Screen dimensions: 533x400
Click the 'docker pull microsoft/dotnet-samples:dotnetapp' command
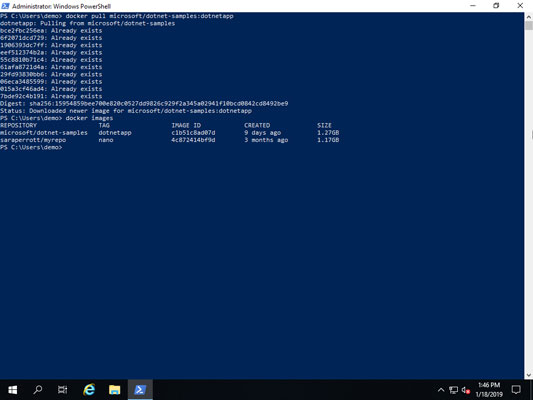(150, 16)
